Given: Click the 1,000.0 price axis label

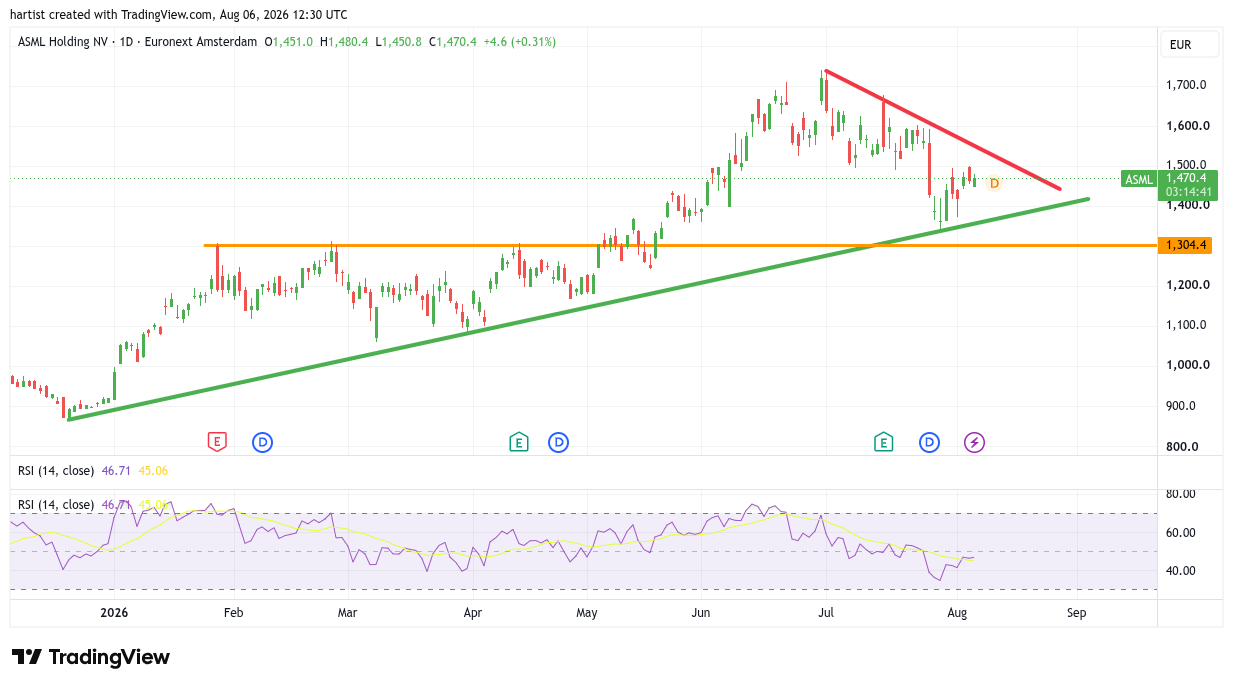Looking at the screenshot, I should (x=1187, y=365).
